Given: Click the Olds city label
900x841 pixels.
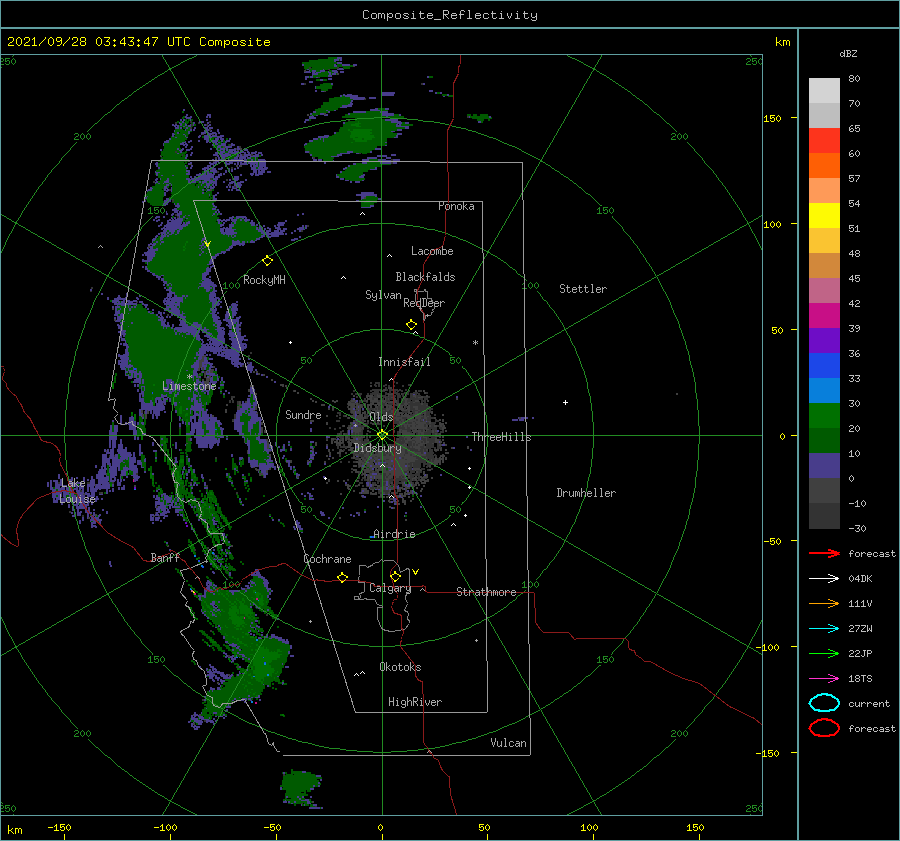Looking at the screenshot, I should [381, 417].
